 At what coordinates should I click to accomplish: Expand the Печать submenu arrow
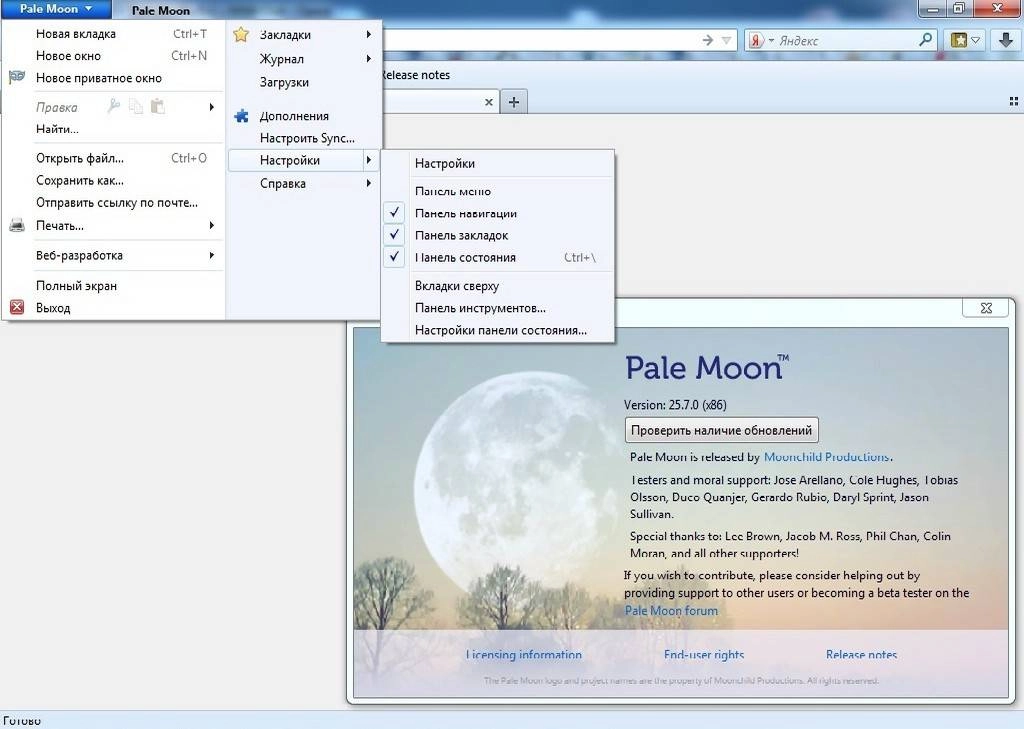pos(212,225)
